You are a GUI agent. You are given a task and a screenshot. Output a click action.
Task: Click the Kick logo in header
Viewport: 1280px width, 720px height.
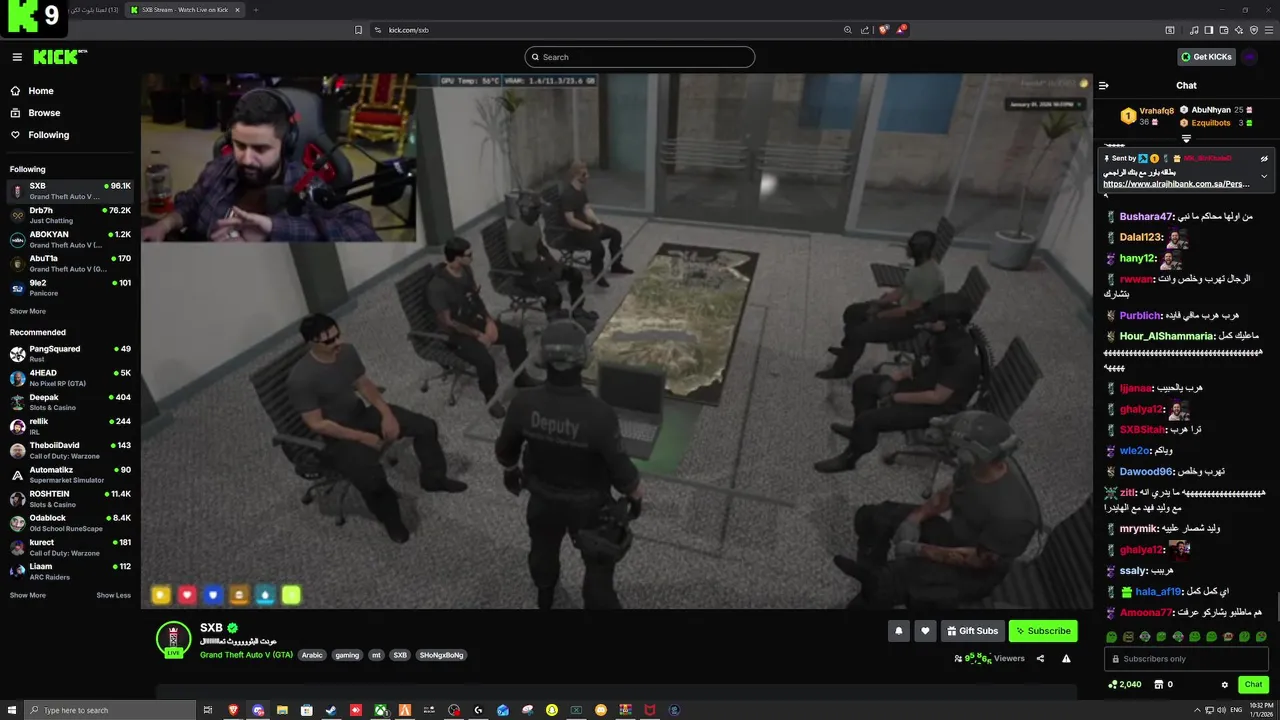click(60, 57)
